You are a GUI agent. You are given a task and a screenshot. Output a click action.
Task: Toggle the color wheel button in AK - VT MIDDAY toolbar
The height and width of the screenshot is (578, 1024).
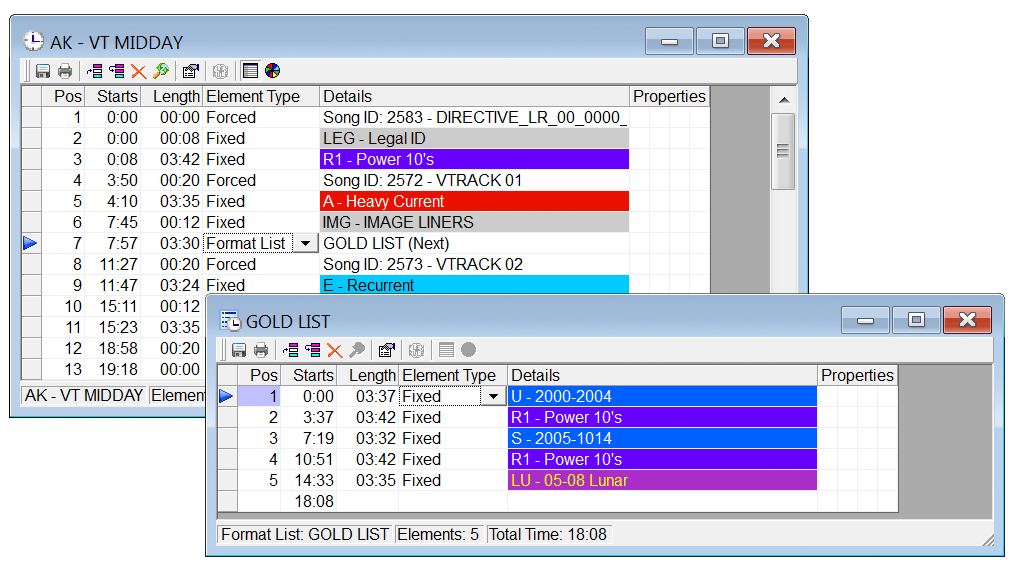pos(272,71)
